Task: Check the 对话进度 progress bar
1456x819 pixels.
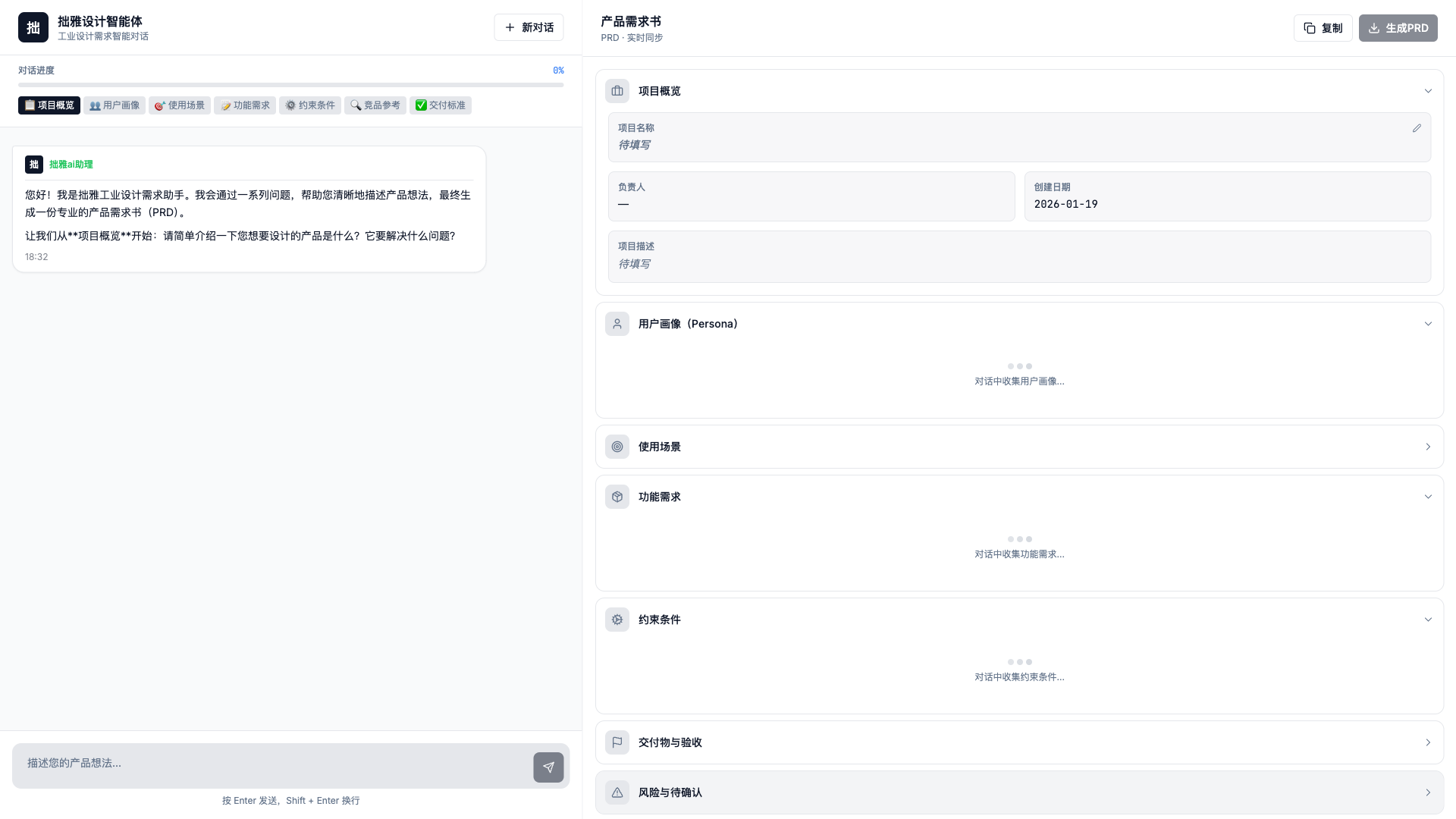Action: point(291,86)
